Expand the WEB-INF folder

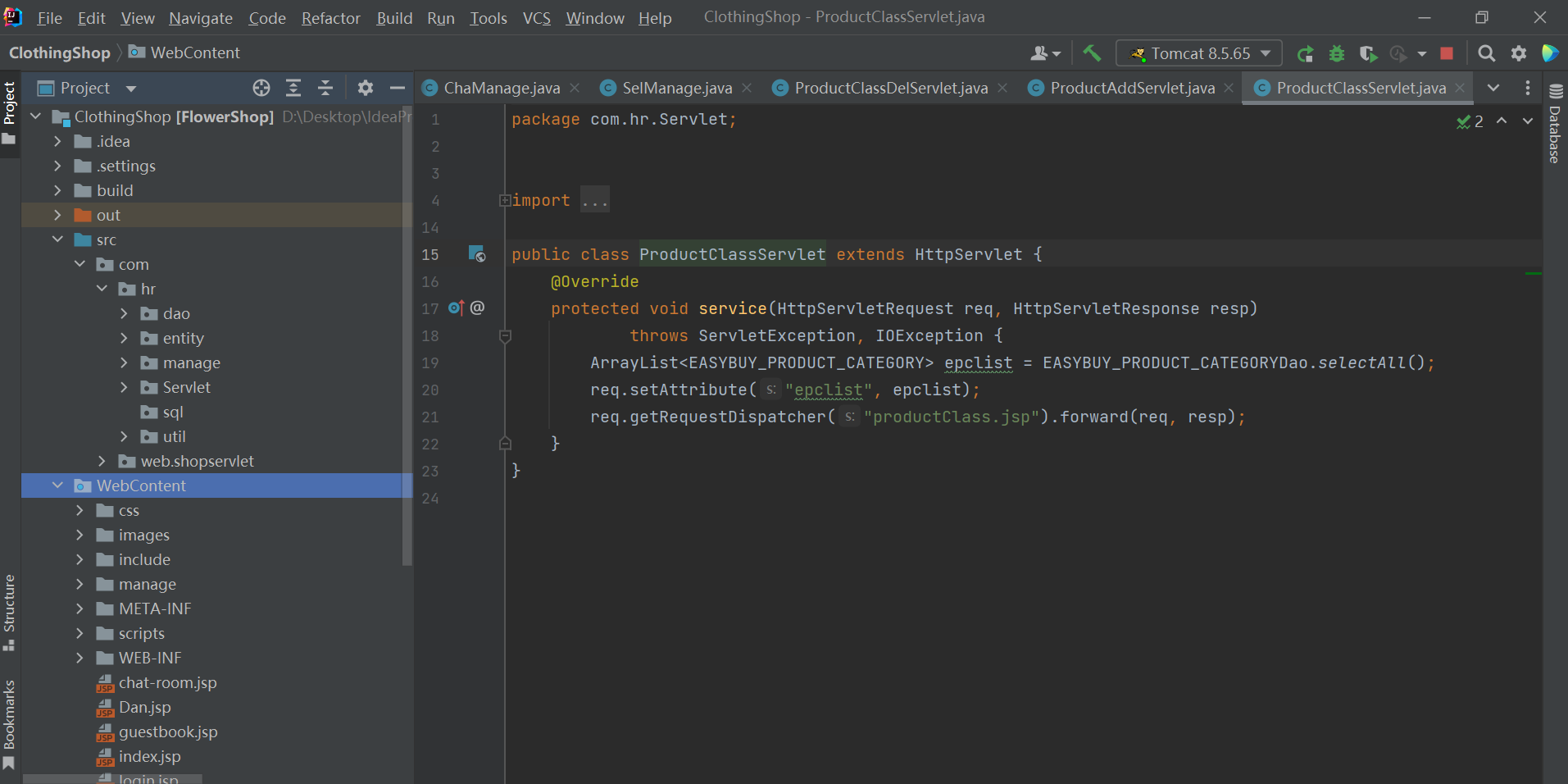(x=80, y=658)
